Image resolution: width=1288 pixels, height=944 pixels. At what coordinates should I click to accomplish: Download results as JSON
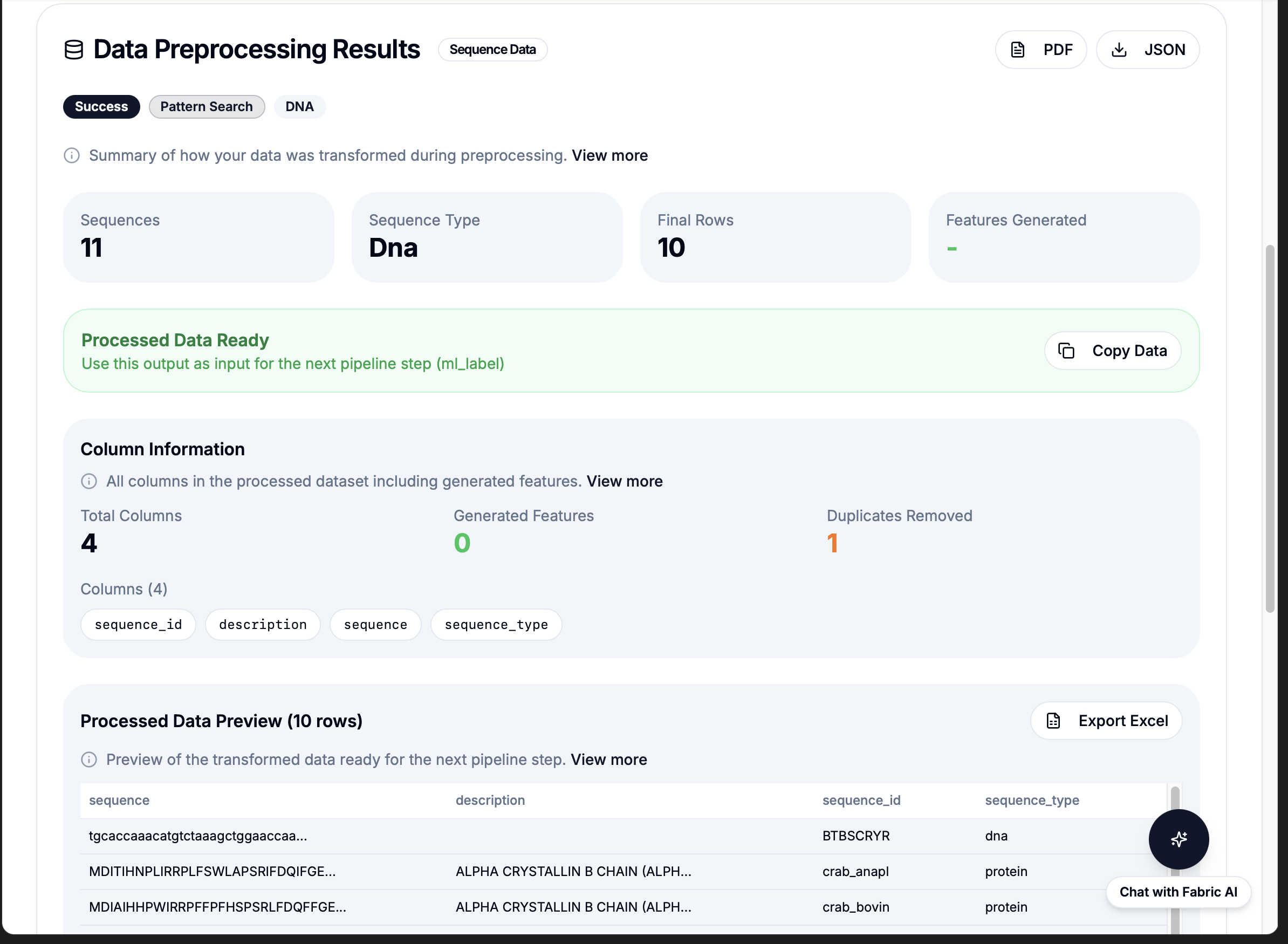tap(1147, 50)
